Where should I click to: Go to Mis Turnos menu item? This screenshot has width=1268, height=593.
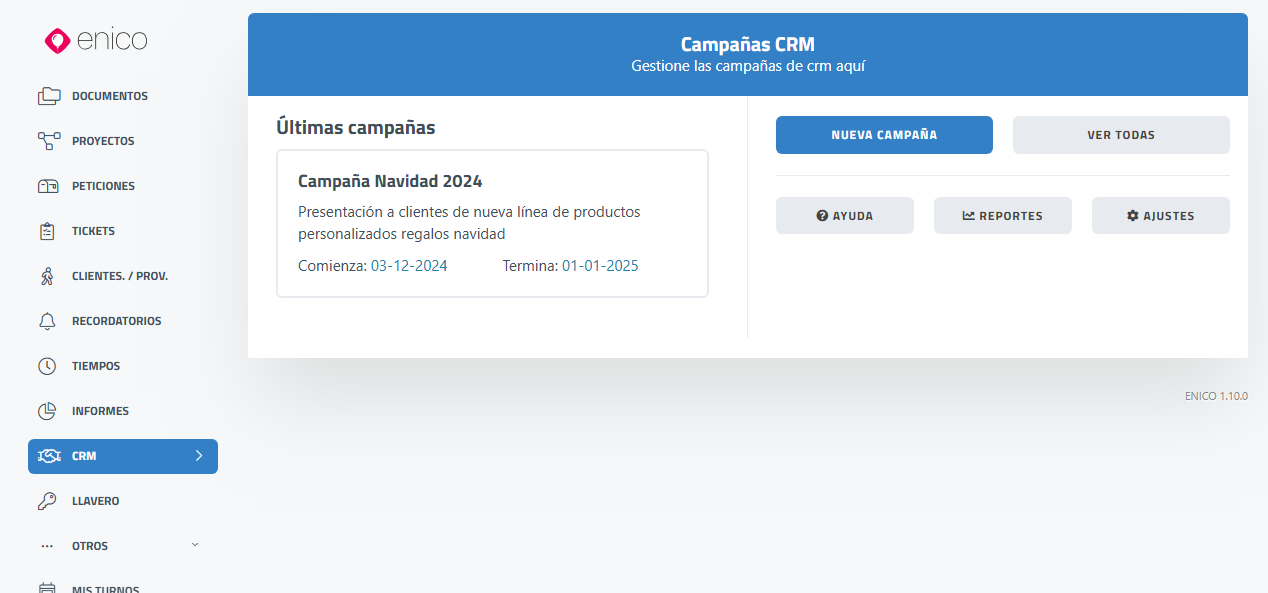(x=105, y=588)
